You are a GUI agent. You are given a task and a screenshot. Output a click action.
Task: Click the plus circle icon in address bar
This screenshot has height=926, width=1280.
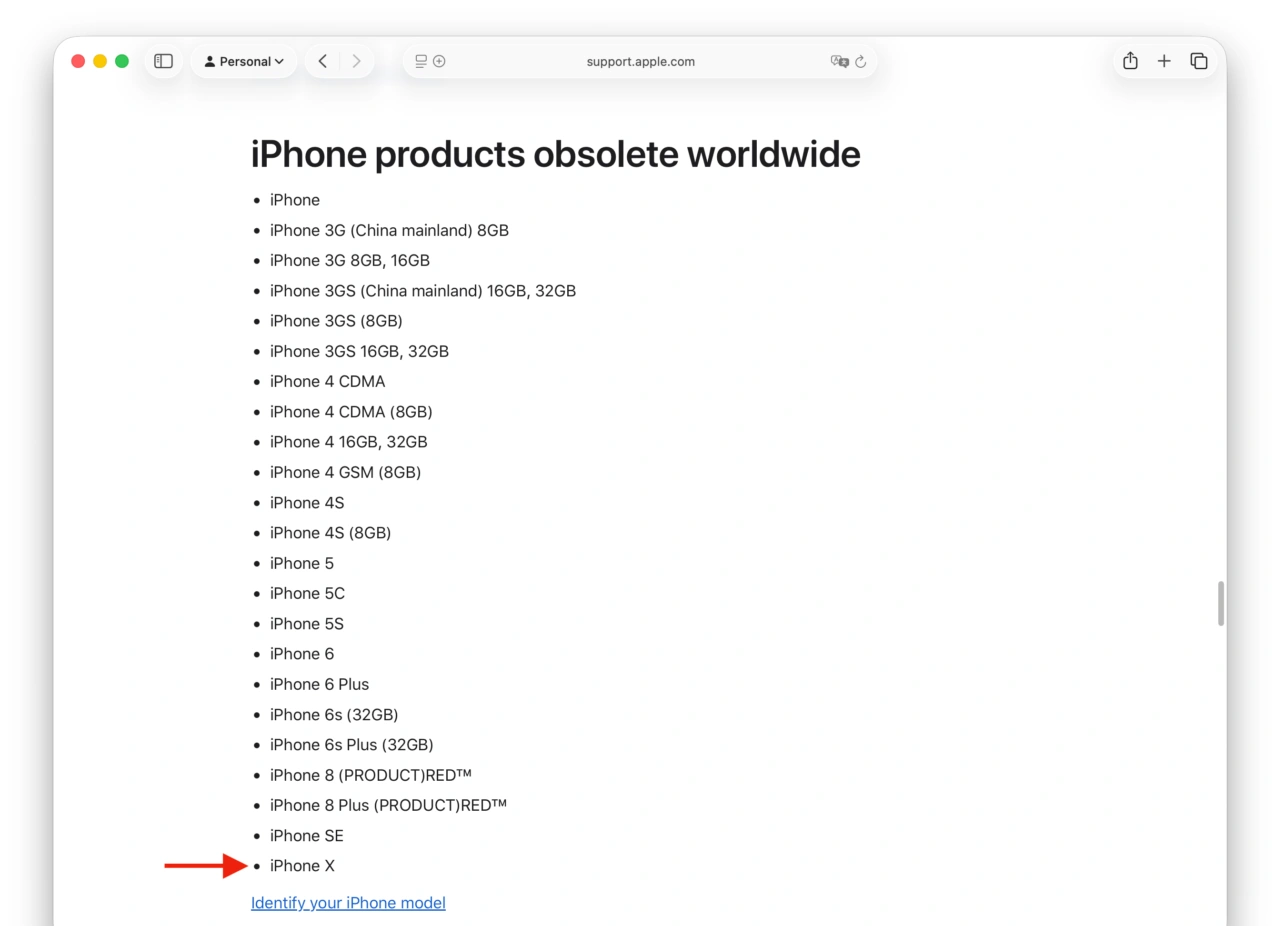tap(439, 61)
